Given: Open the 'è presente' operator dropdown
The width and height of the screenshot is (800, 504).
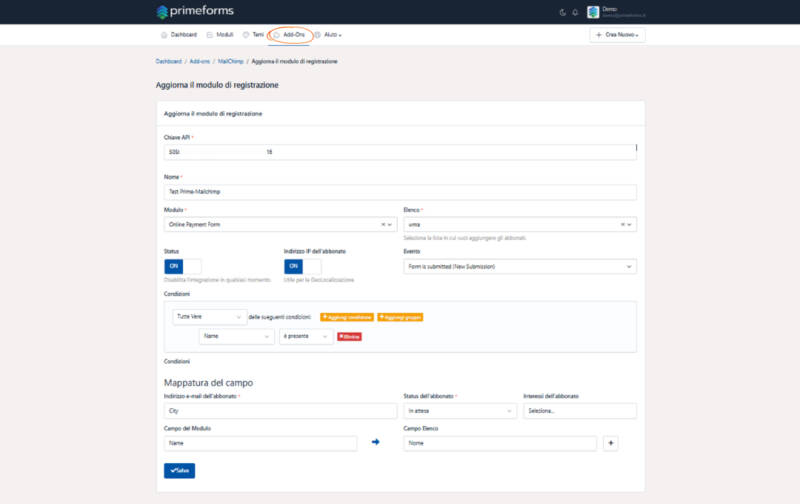Looking at the screenshot, I should (x=306, y=336).
